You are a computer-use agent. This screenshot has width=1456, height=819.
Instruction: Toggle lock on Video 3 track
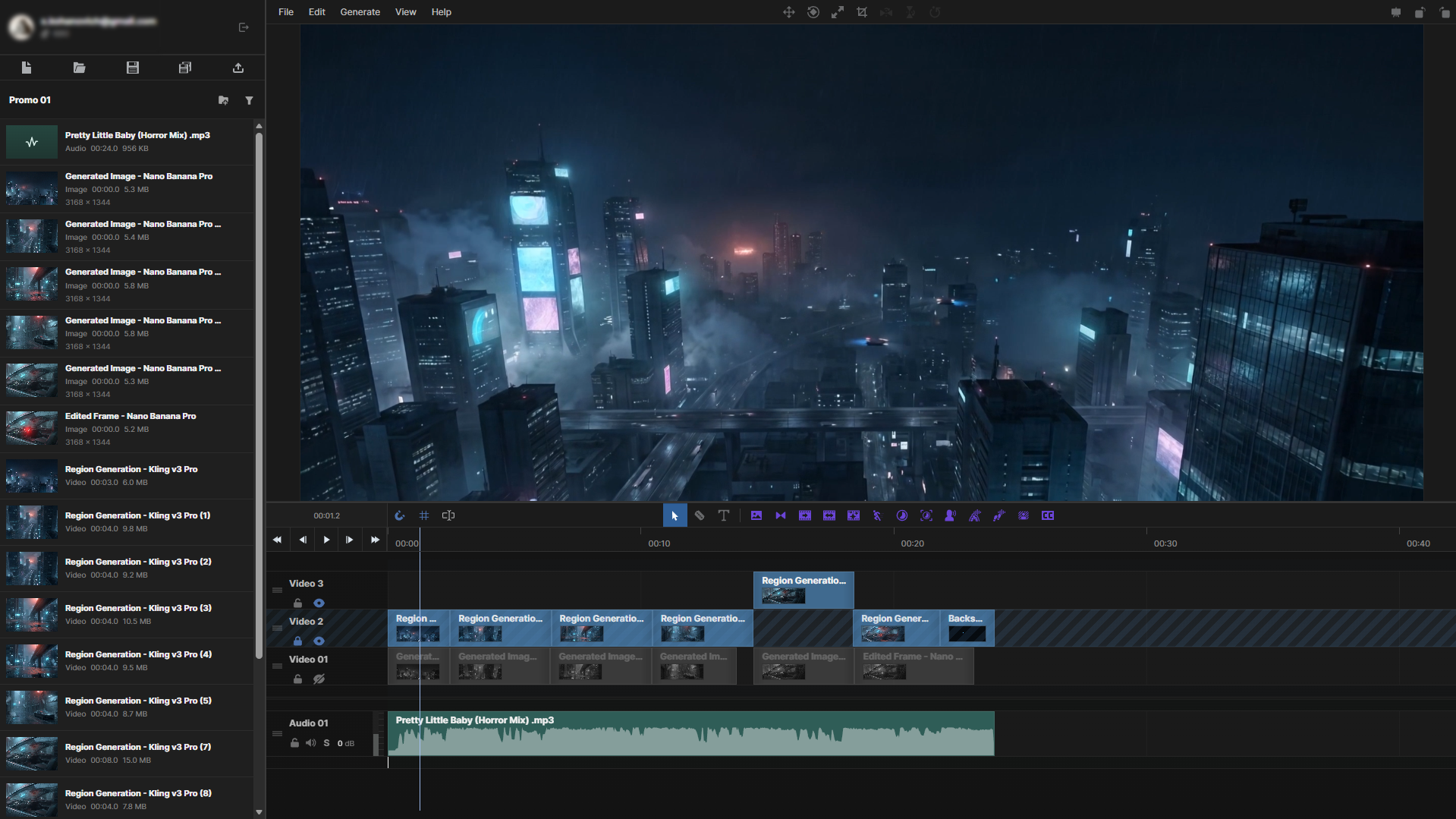(298, 603)
